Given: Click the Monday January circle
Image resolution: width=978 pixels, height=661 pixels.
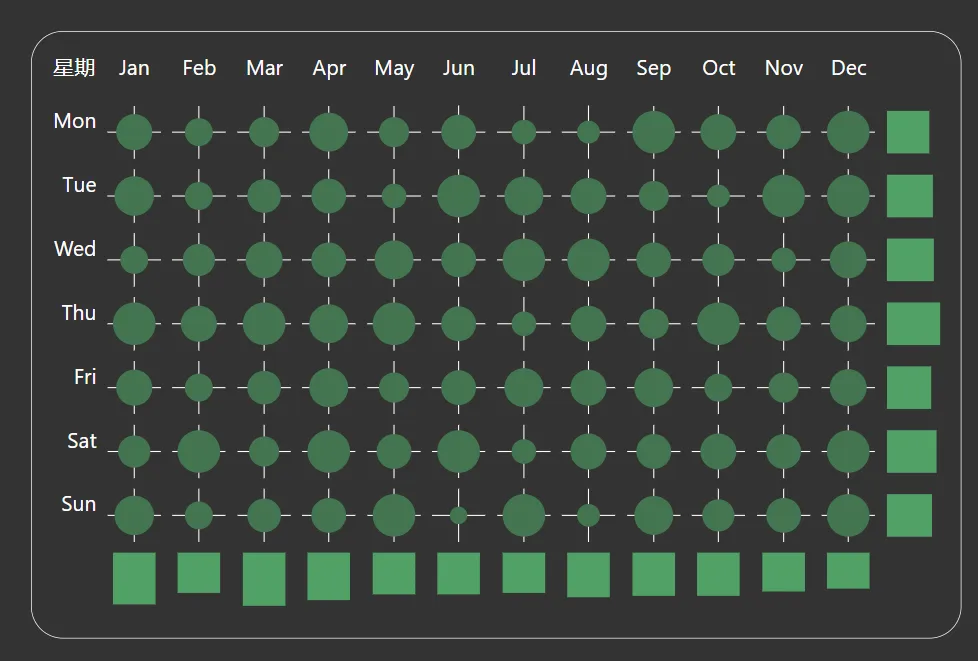Looking at the screenshot, I should pyautogui.click(x=134, y=132).
